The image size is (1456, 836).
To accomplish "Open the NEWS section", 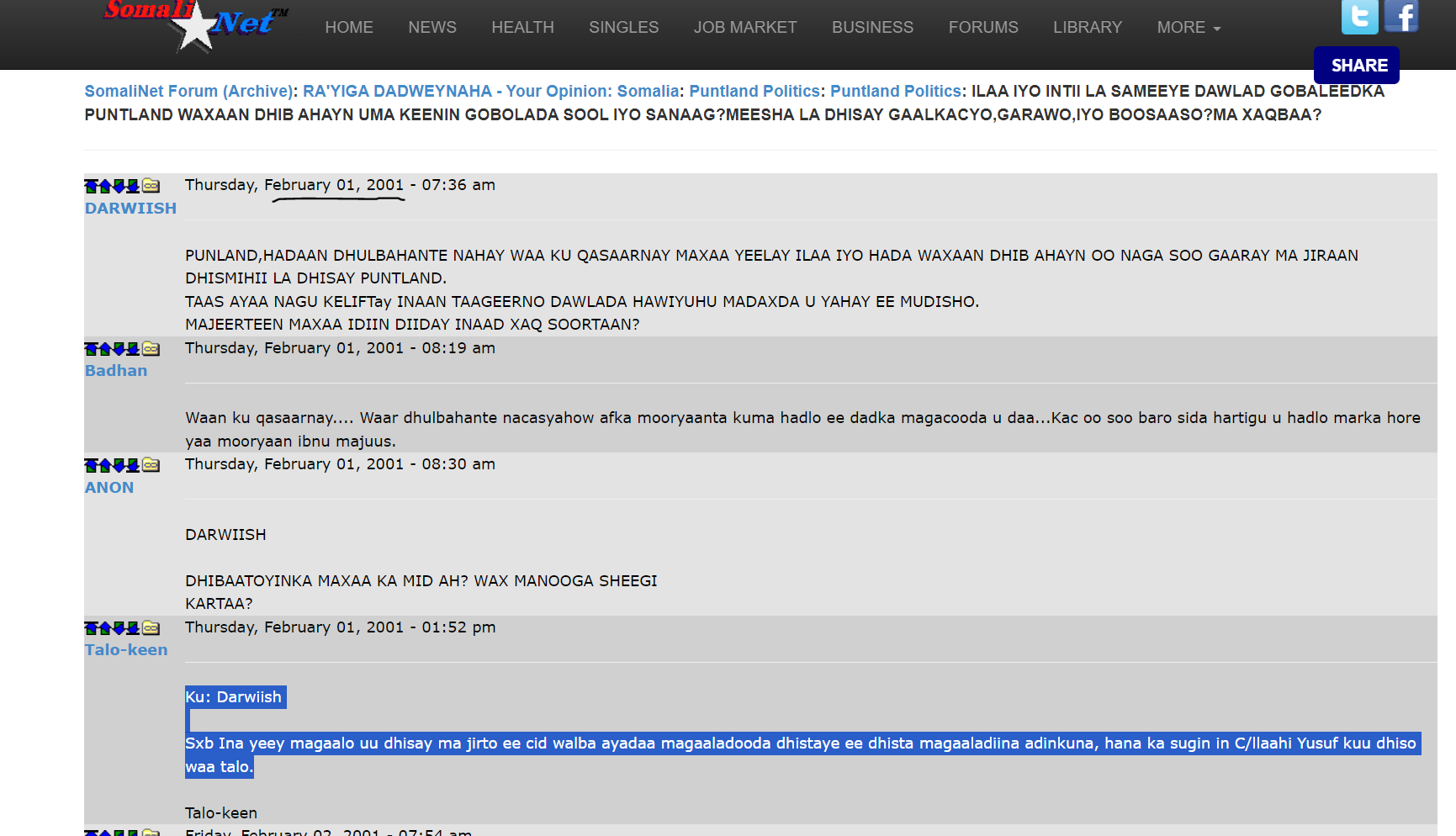I will pyautogui.click(x=432, y=28).
